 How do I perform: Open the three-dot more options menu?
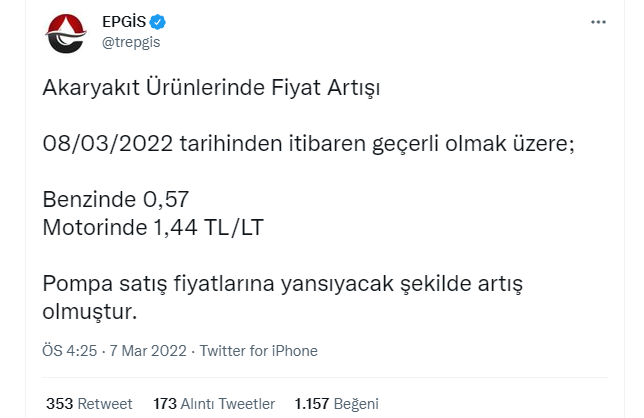pyautogui.click(x=599, y=21)
